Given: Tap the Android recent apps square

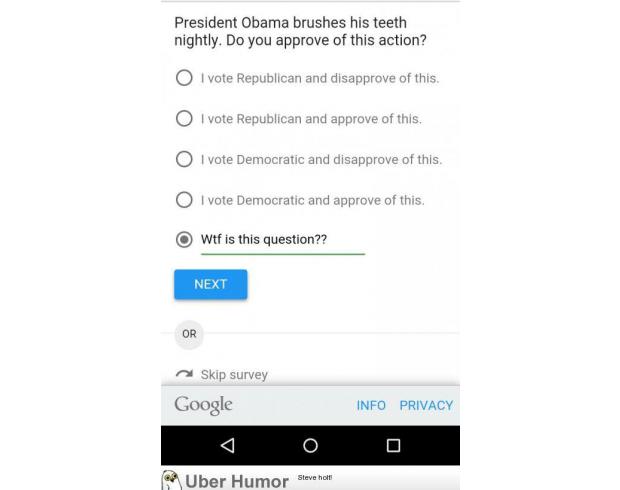Looking at the screenshot, I should tap(393, 445).
